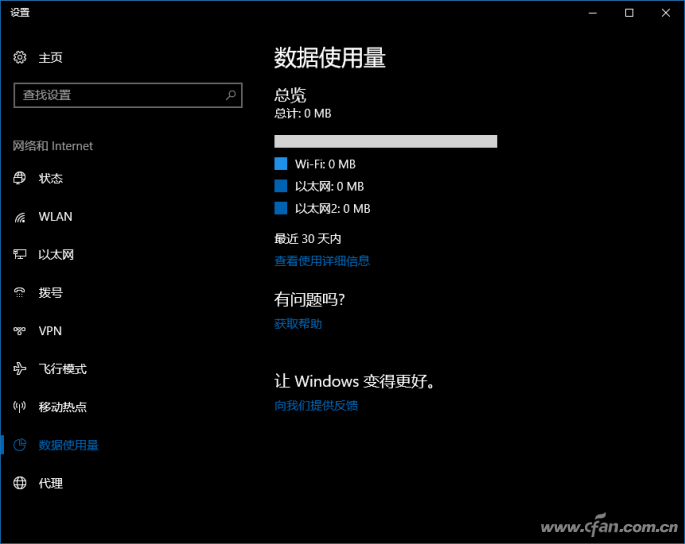This screenshot has width=685, height=544.
Task: Click the Wi-Fi legend color swatch
Action: click(280, 164)
